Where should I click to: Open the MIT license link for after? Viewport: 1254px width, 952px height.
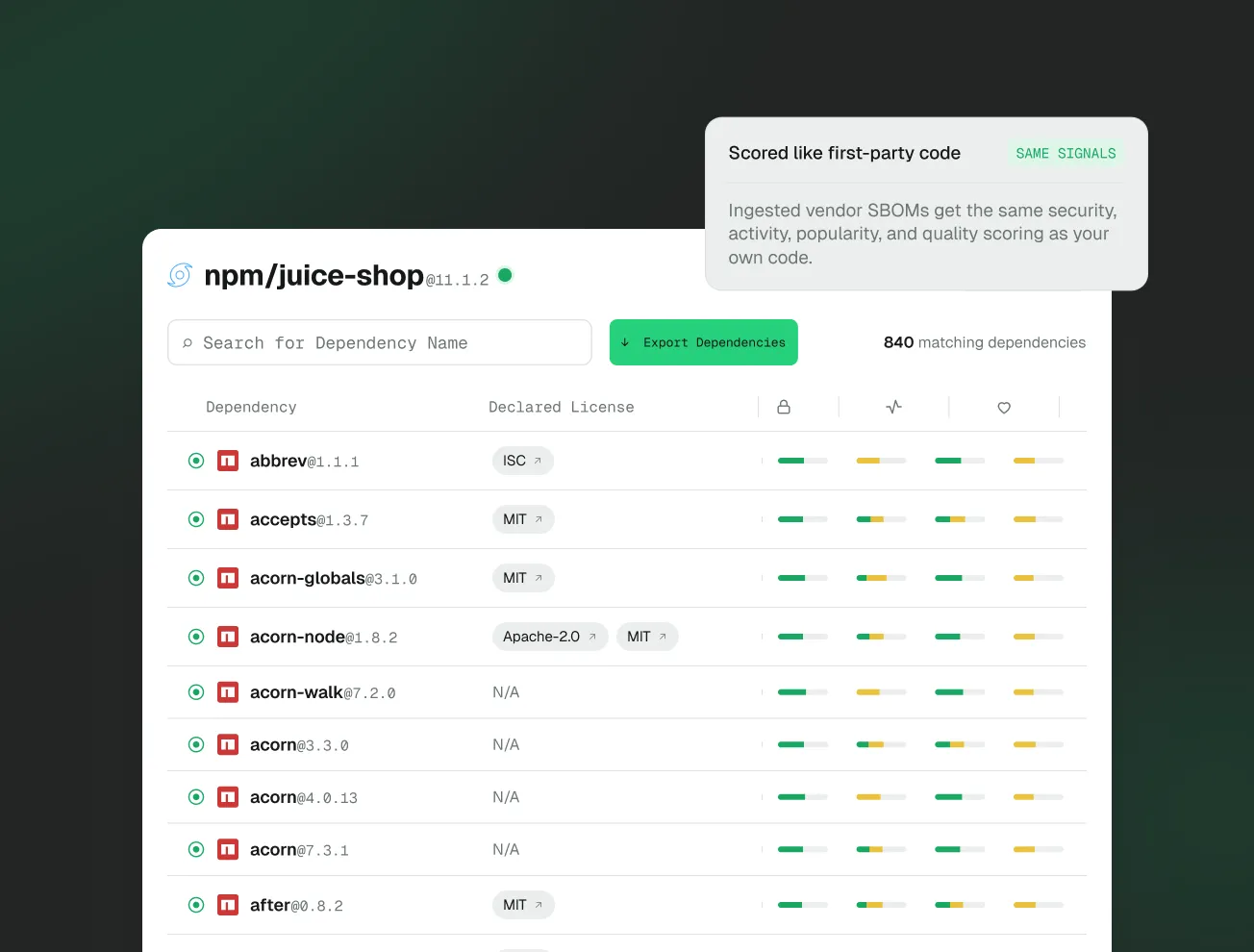click(523, 905)
